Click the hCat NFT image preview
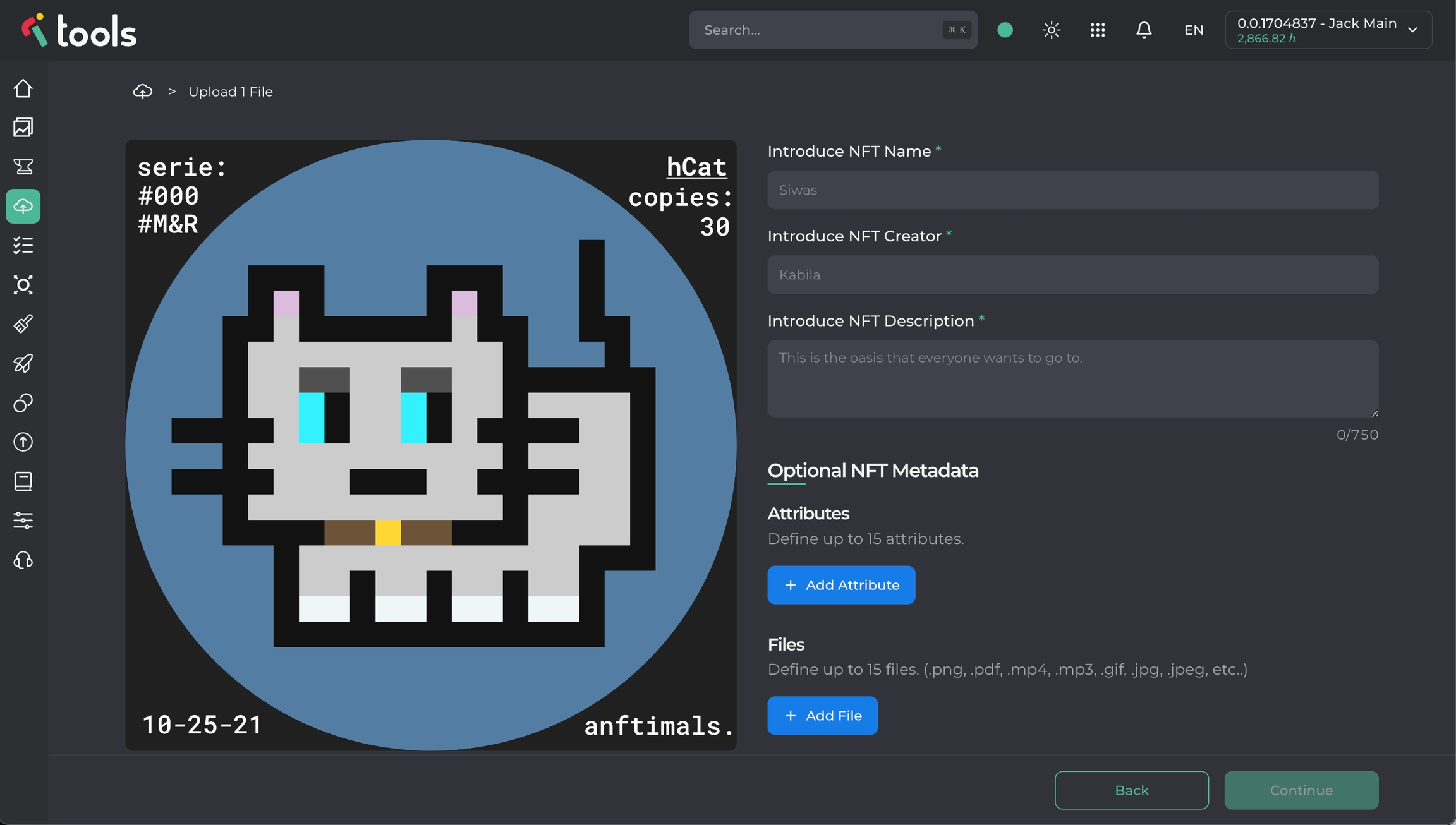The height and width of the screenshot is (825, 1456). pos(431,445)
